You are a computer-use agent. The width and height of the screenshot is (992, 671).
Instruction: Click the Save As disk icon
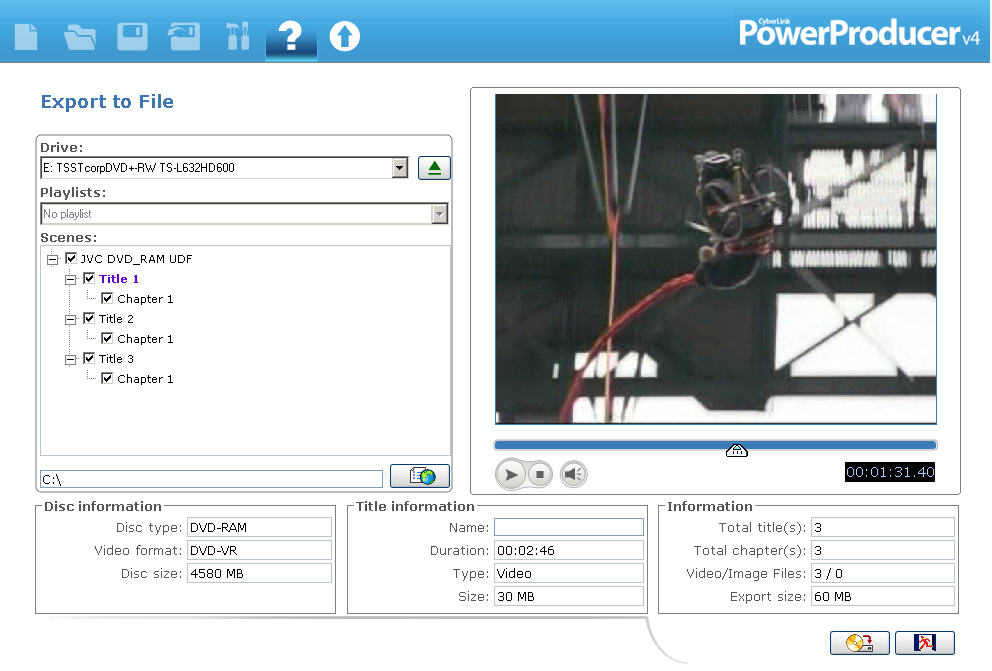point(184,36)
